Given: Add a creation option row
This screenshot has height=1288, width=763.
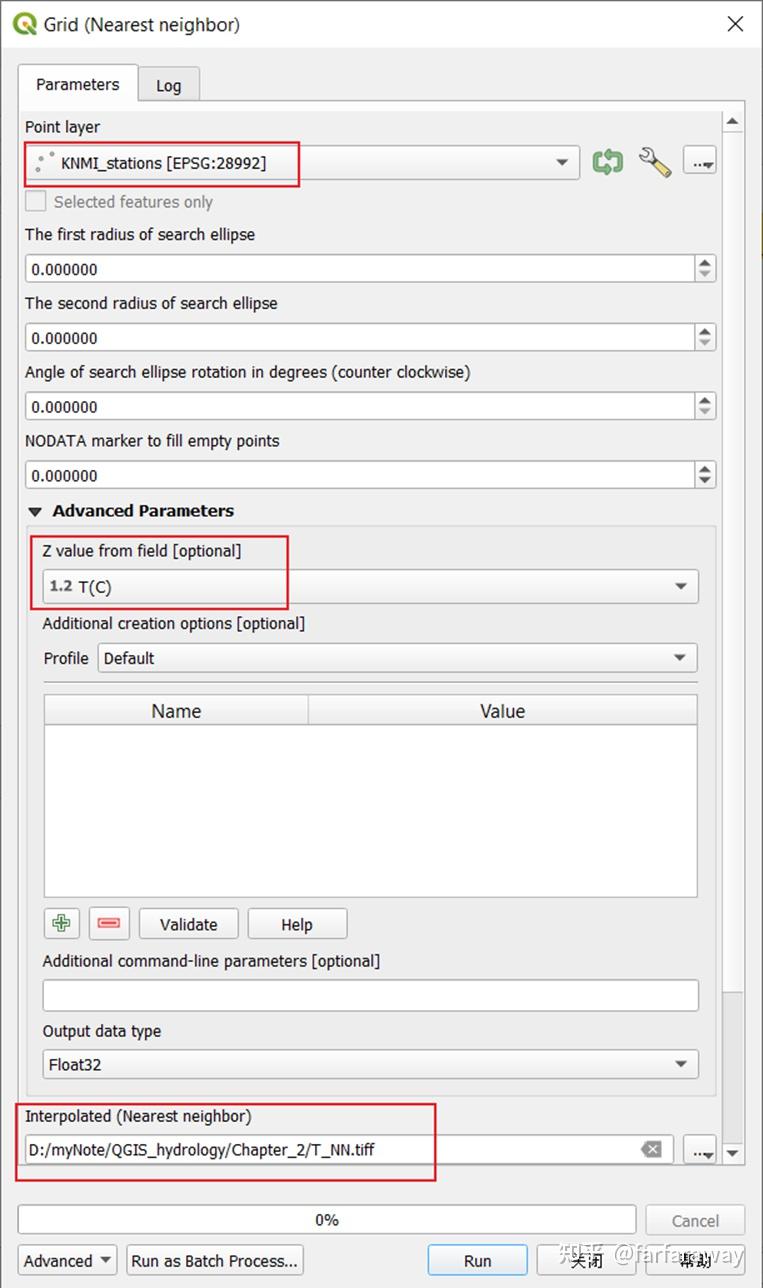Looking at the screenshot, I should coord(62,924).
